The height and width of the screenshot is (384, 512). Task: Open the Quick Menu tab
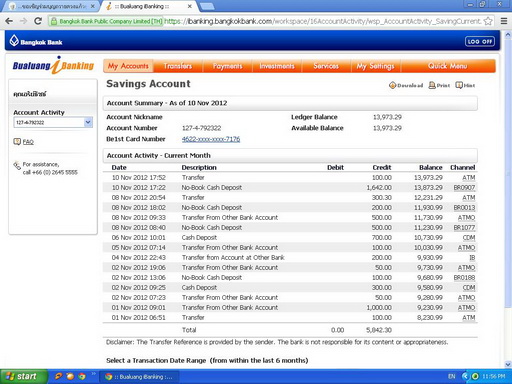[x=448, y=66]
